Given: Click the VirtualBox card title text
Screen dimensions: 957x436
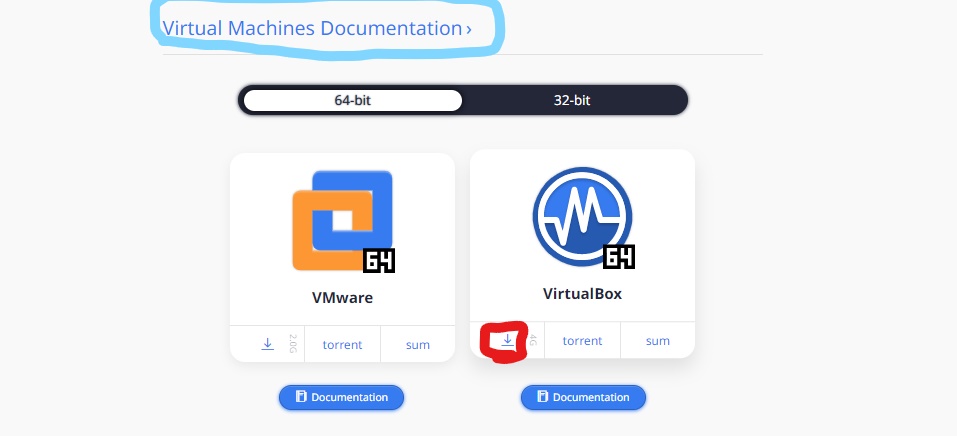Looking at the screenshot, I should tap(582, 294).
